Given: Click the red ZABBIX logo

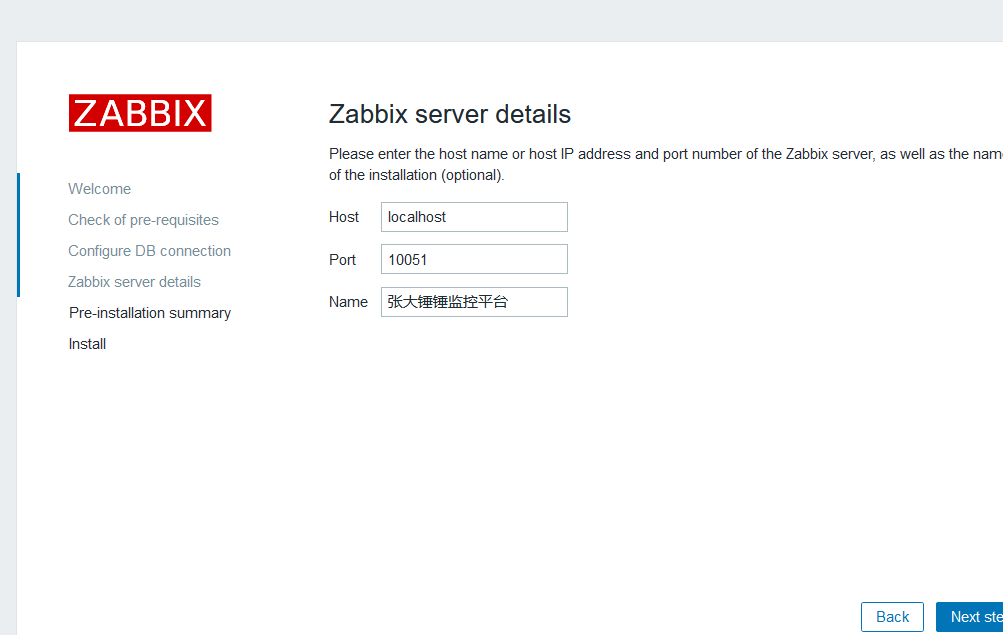Looking at the screenshot, I should point(139,112).
